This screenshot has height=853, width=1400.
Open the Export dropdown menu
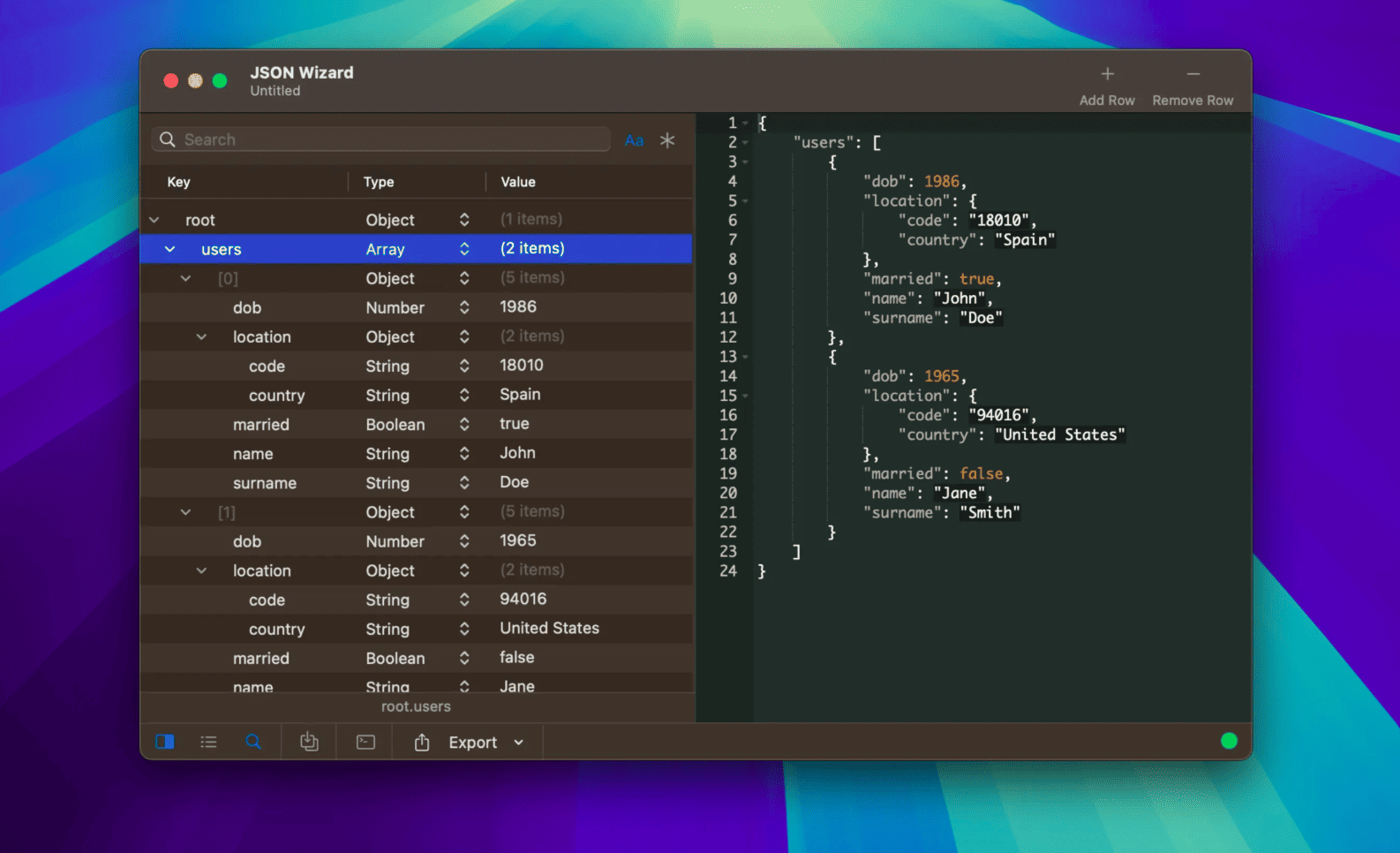[x=485, y=743]
